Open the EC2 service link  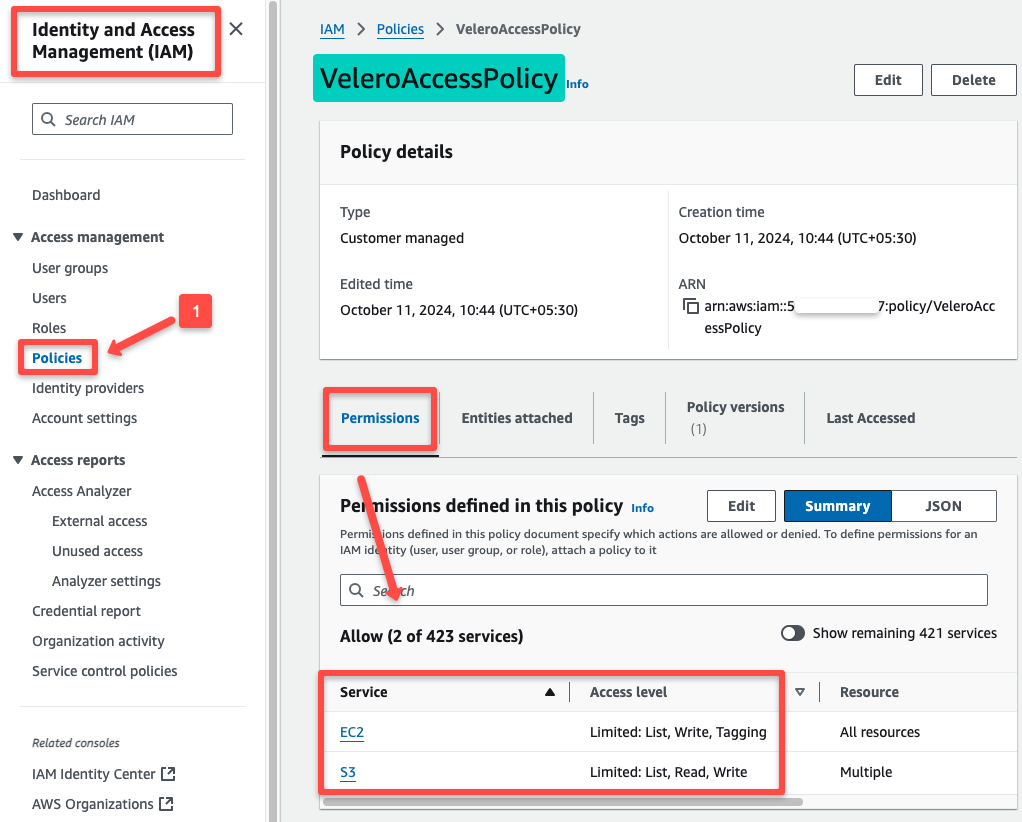click(x=352, y=732)
